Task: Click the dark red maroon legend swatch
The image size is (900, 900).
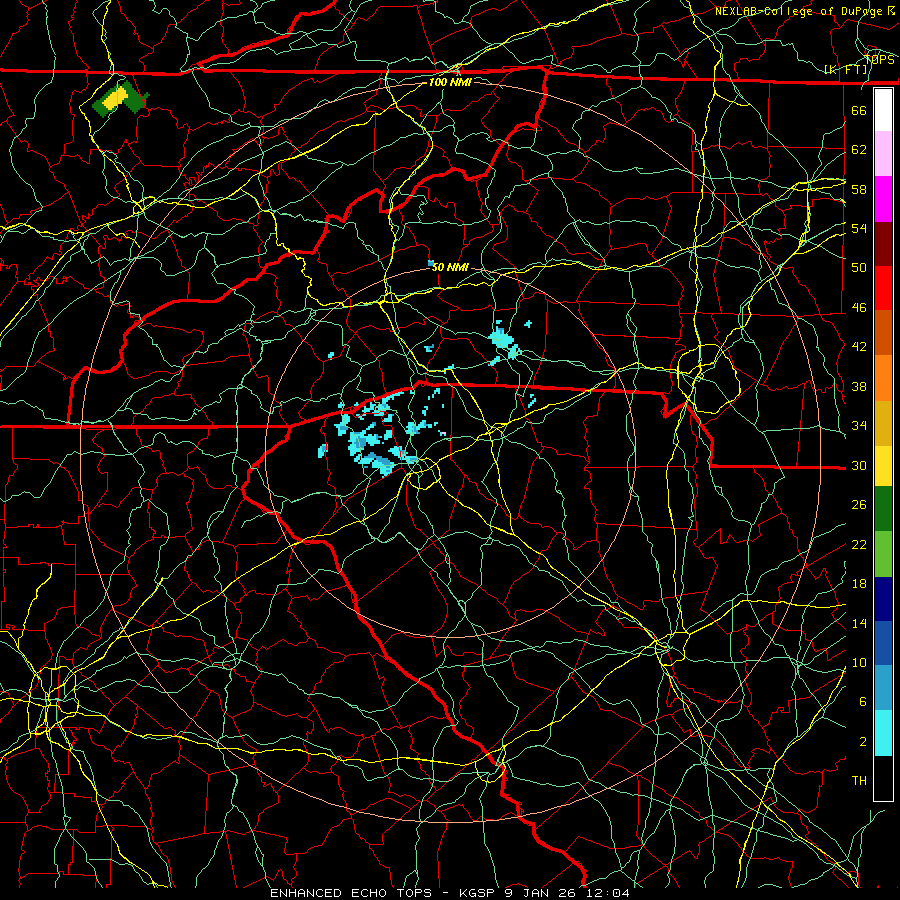Action: click(883, 244)
